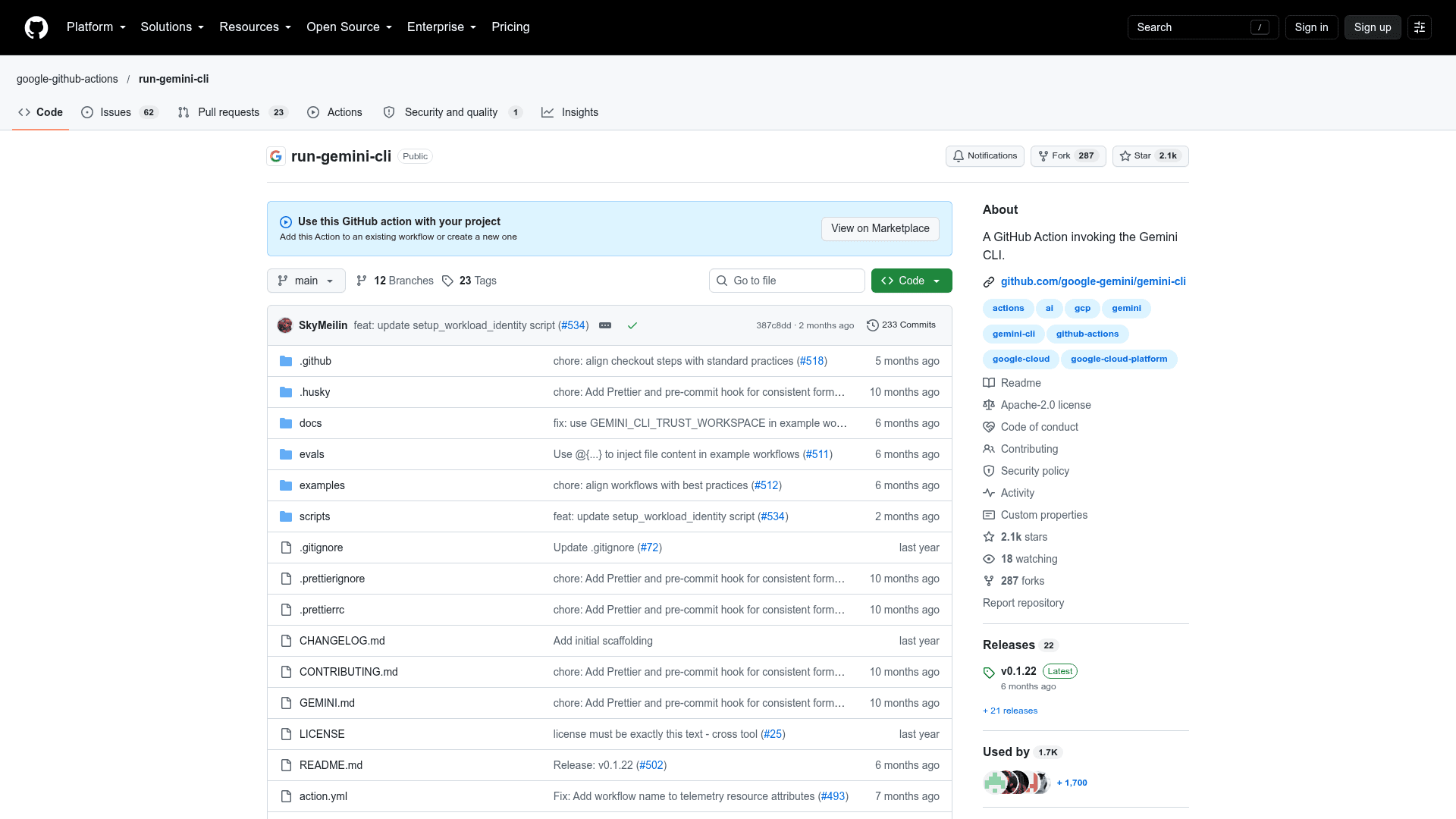Image resolution: width=1456 pixels, height=819 pixels.
Task: Go to the Actions tab
Action: pos(334,112)
